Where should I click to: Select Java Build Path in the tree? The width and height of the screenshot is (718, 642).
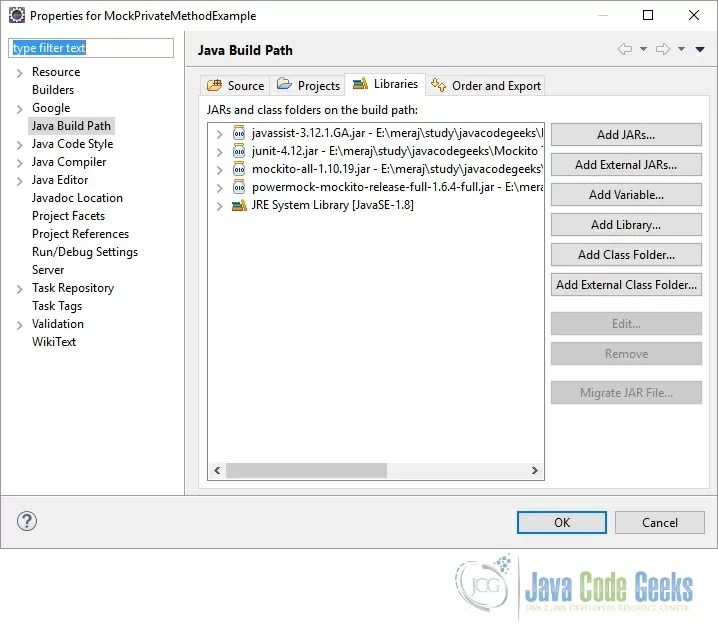point(71,126)
